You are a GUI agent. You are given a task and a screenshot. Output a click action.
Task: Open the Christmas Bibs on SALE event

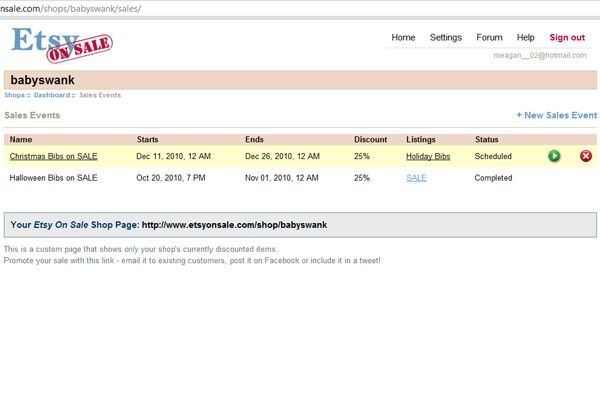[54, 156]
